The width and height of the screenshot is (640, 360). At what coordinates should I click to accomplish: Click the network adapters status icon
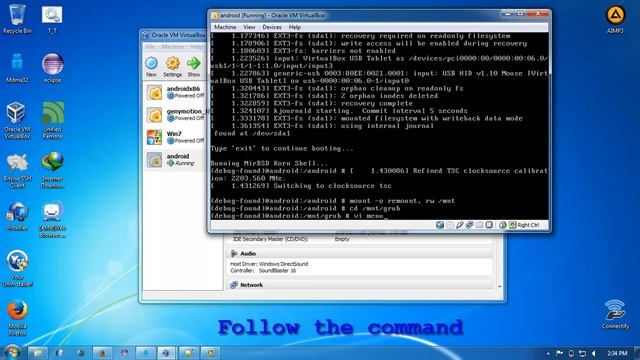469,225
